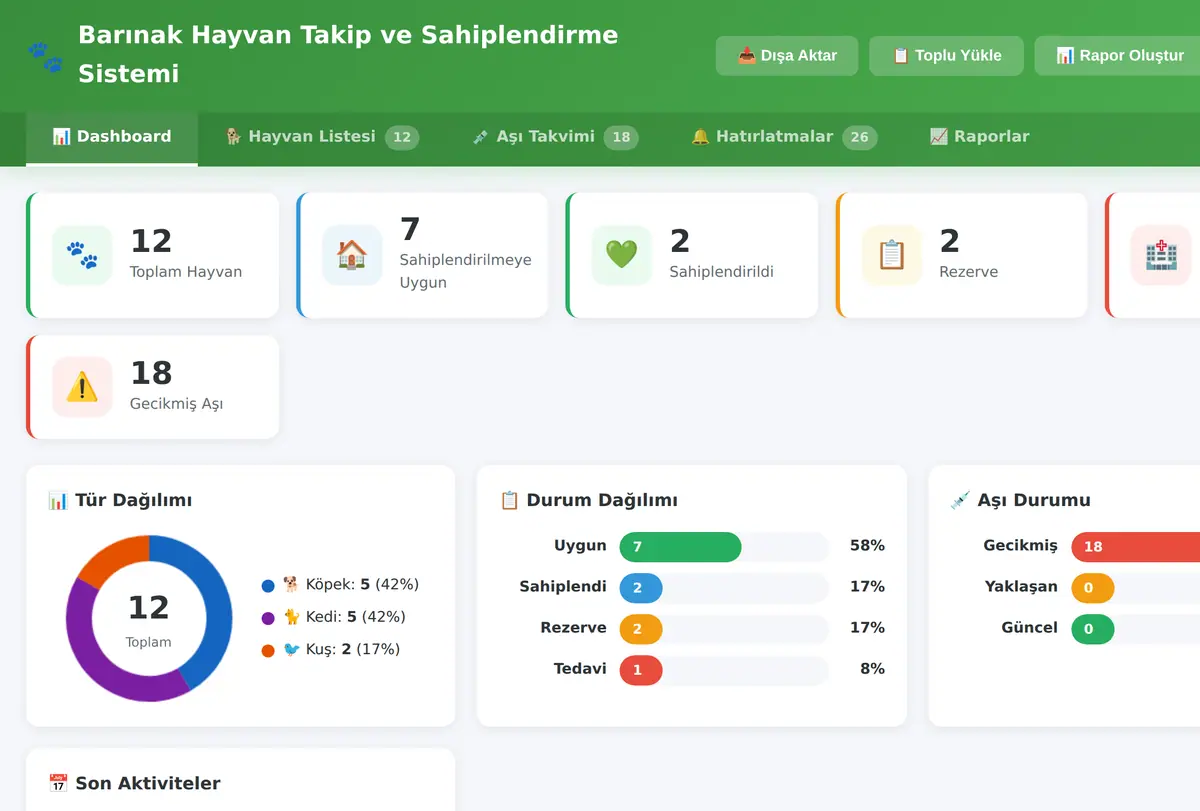
Task: Click the 'Toplam Hayvan' card label
Action: [x=186, y=272]
